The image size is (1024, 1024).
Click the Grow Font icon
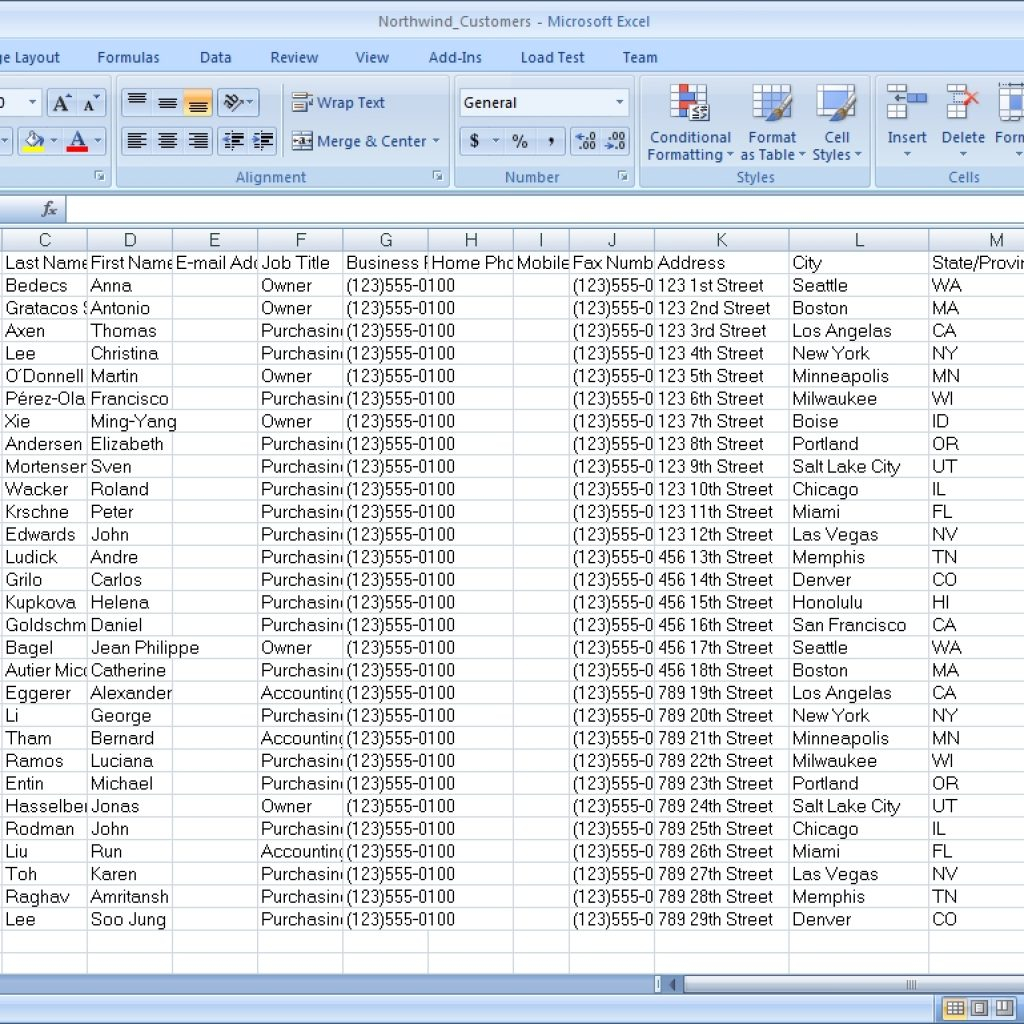(61, 100)
